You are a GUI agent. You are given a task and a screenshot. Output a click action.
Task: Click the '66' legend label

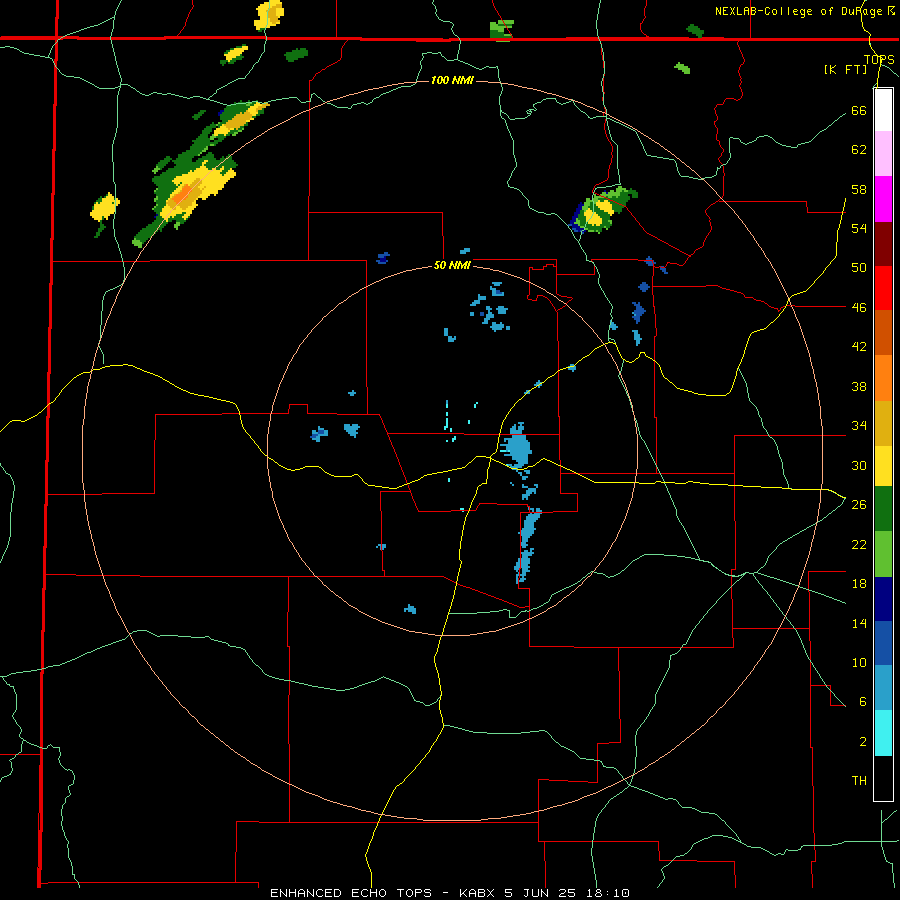coord(859,110)
